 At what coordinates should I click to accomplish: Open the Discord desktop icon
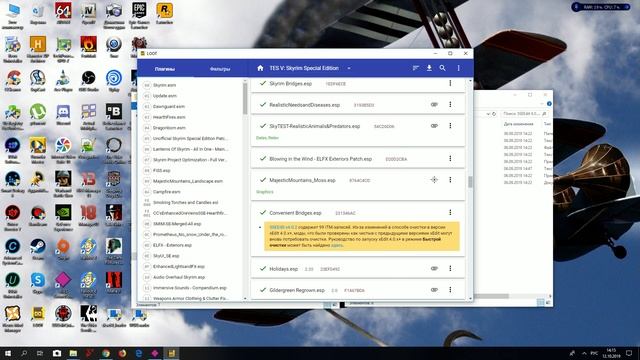[63, 114]
